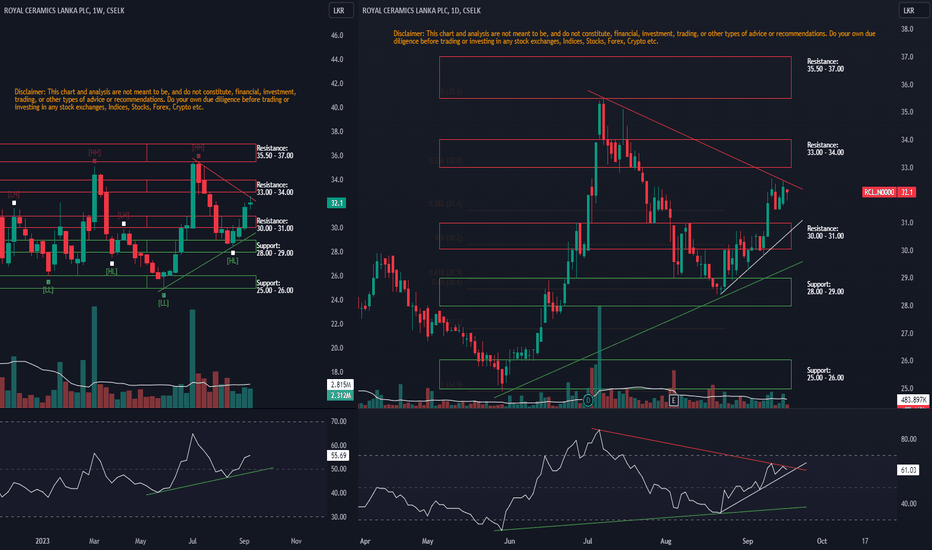Click the 2.815M volume label
932x550 pixels.
(x=341, y=385)
